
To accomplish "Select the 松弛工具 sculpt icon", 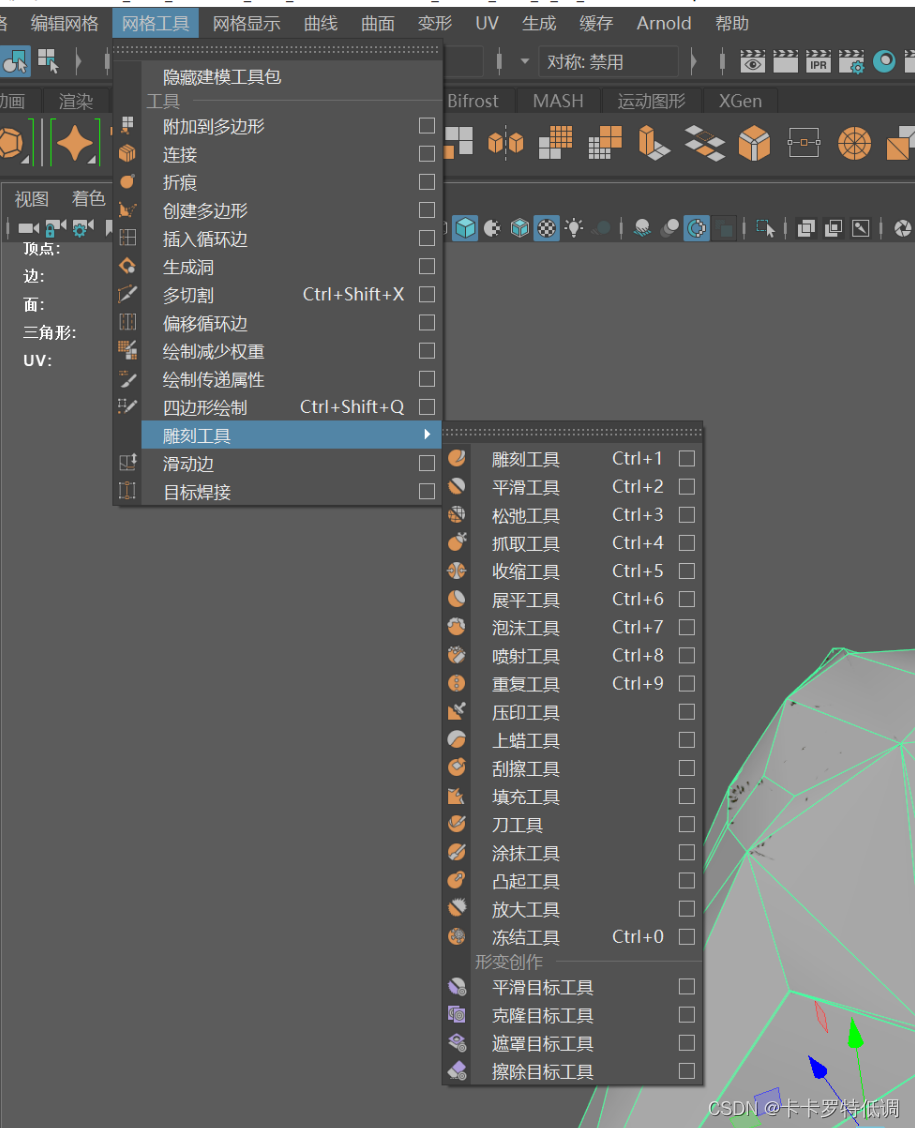I will 457,514.
